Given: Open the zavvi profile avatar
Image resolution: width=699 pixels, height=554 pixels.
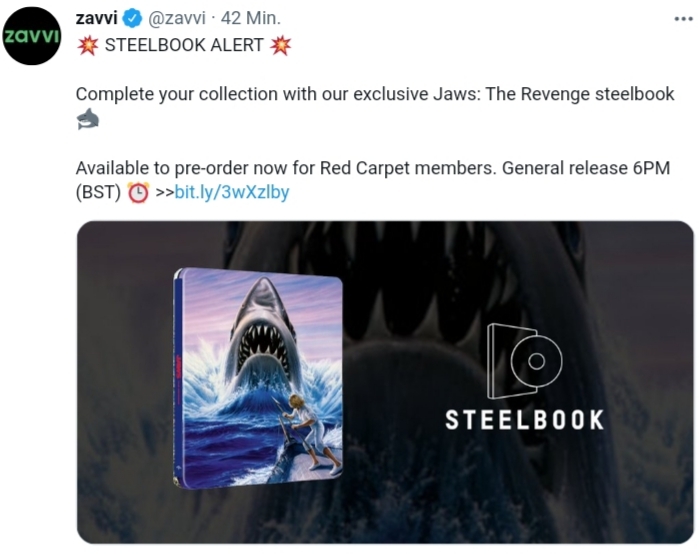Looking at the screenshot, I should pyautogui.click(x=32, y=36).
